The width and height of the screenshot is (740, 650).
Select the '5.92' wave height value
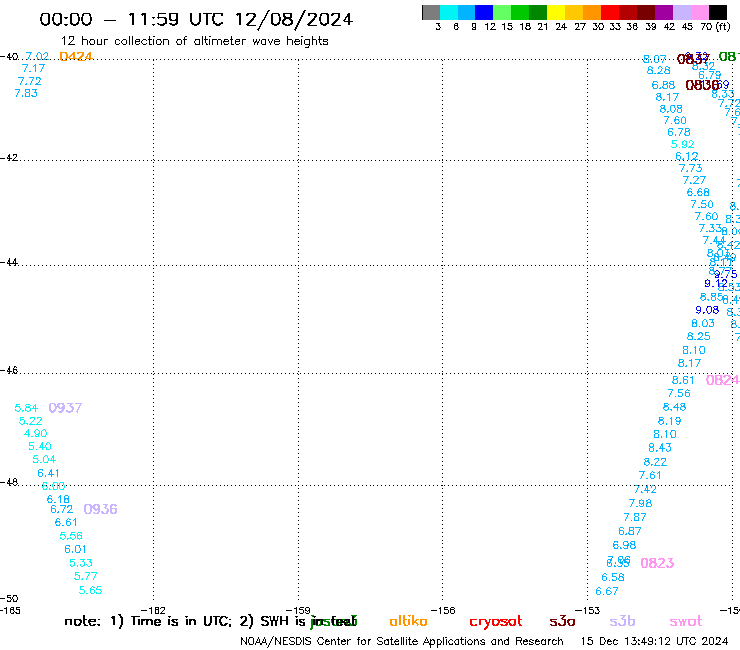pyautogui.click(x=682, y=144)
